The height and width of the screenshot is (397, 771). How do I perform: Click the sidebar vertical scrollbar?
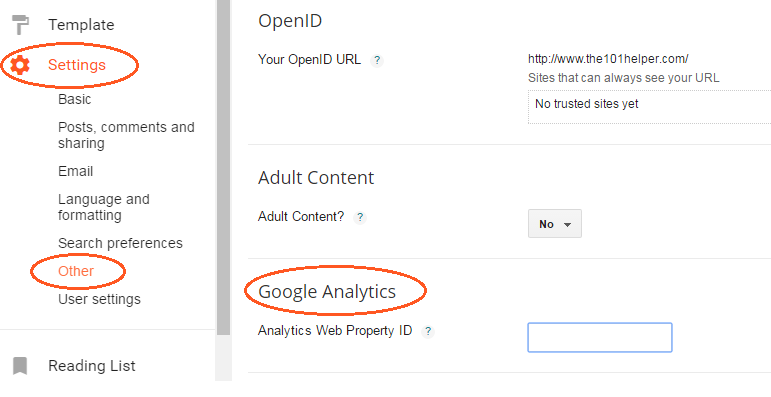(x=223, y=167)
